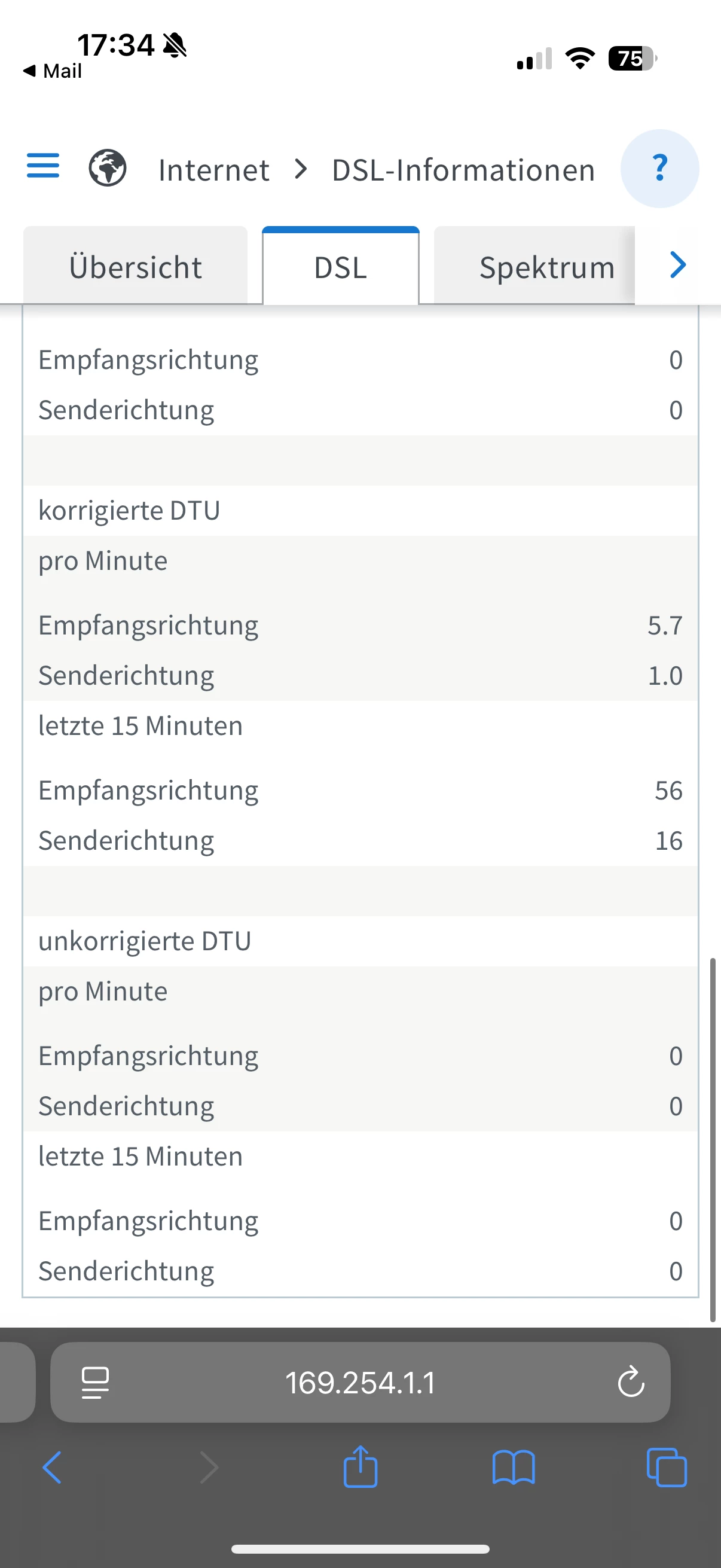Image resolution: width=721 pixels, height=1568 pixels.
Task: Tap the 169.254.1.1 address field
Action: coord(360,1382)
